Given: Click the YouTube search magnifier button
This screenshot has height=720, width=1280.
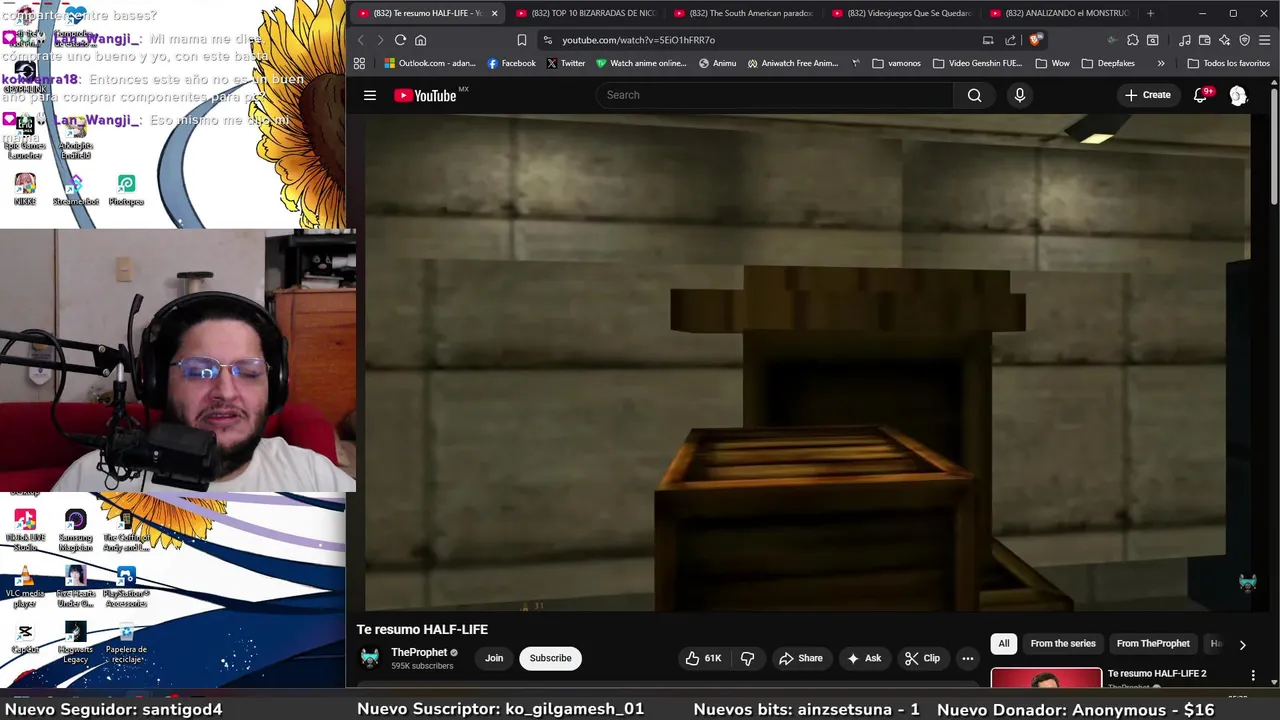Looking at the screenshot, I should pyautogui.click(x=974, y=95).
